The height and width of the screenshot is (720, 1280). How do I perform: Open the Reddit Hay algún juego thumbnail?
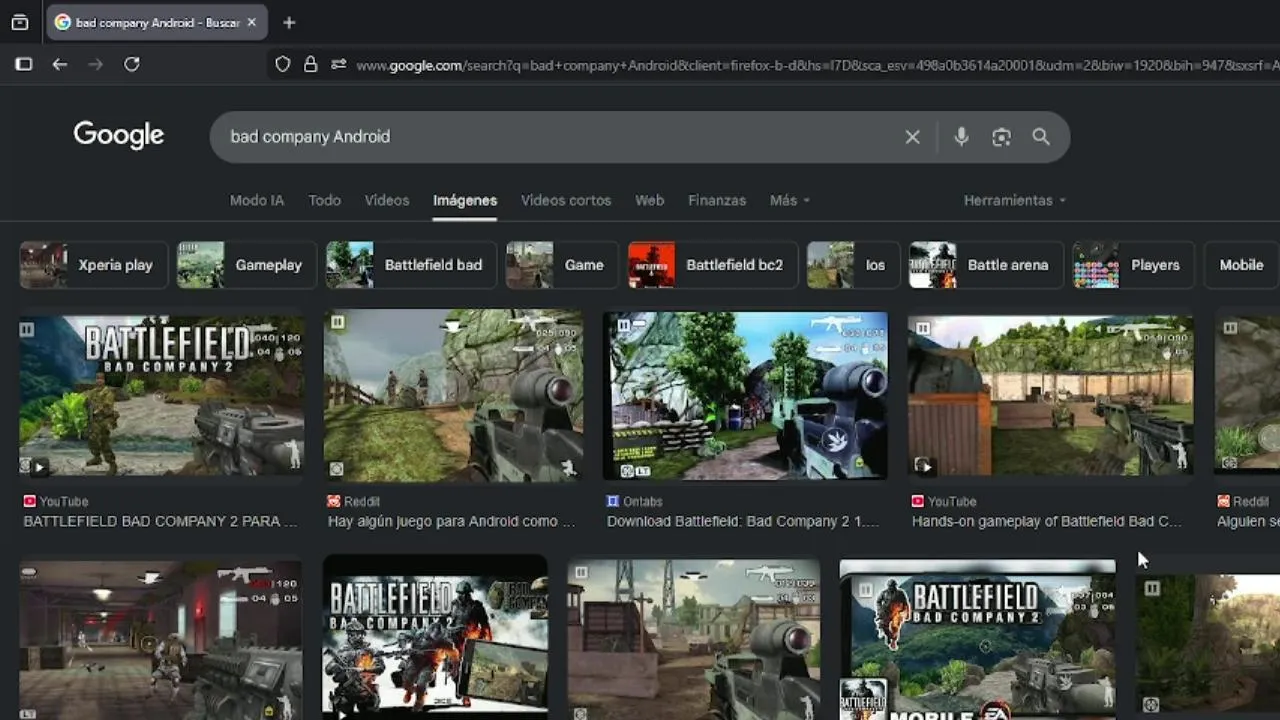pyautogui.click(x=454, y=397)
